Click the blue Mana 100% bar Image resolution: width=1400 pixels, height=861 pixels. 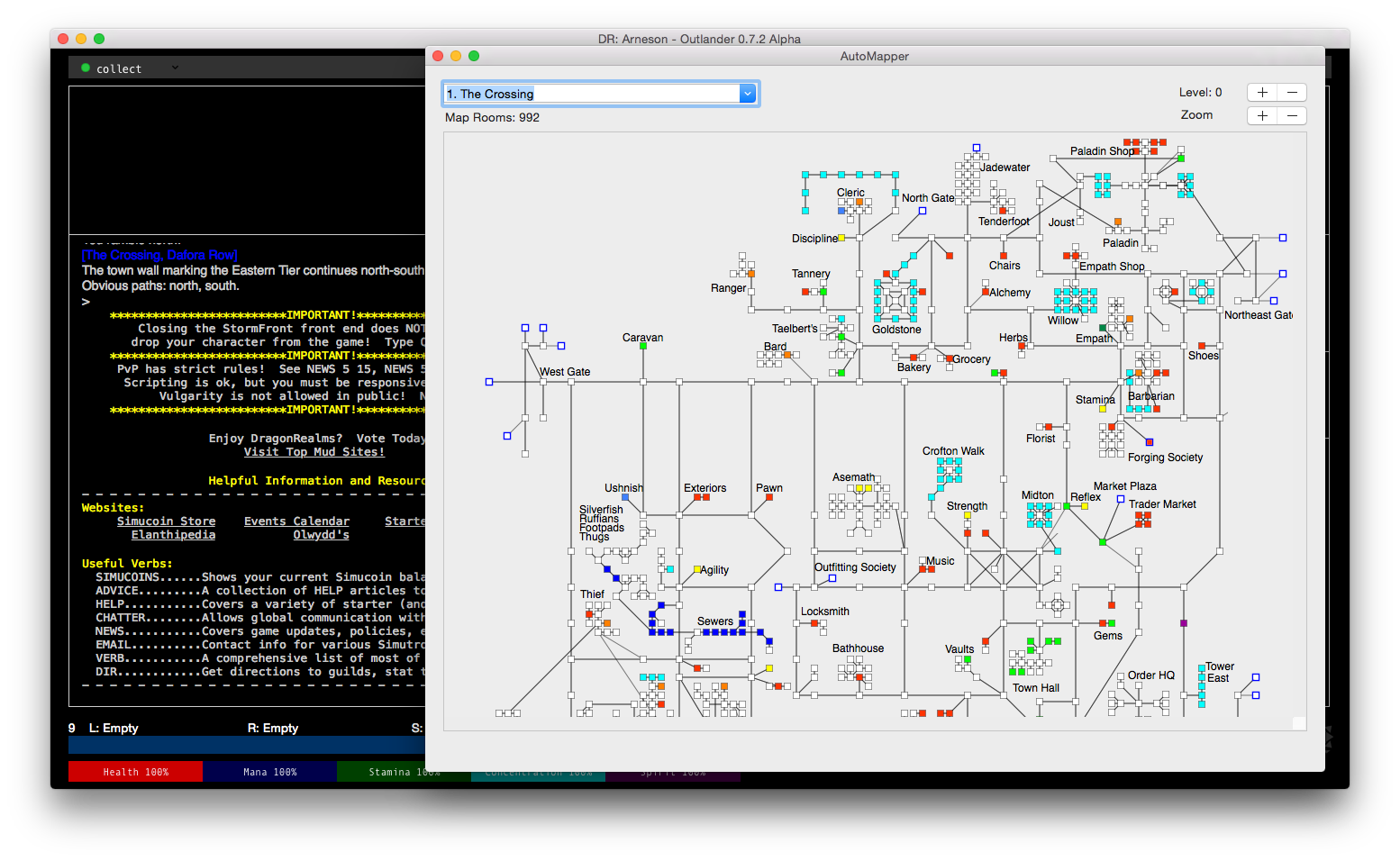[269, 772]
